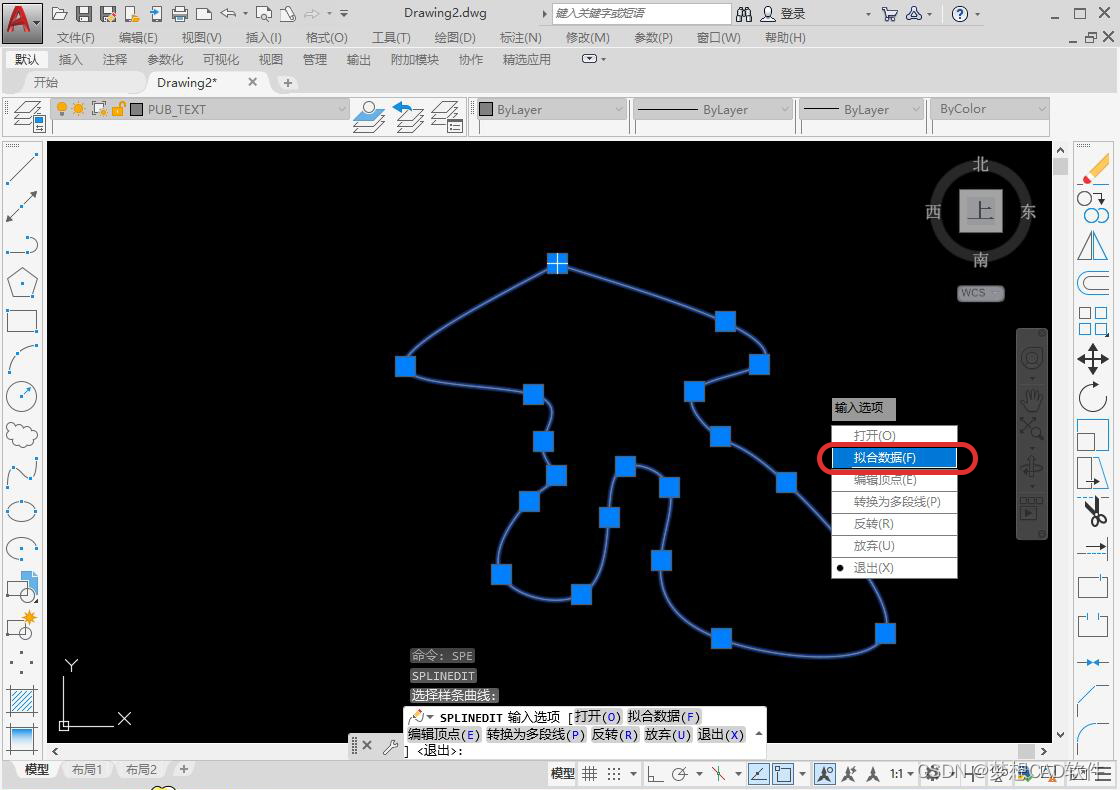
Task: Click the Circle draw tool
Action: click(22, 397)
